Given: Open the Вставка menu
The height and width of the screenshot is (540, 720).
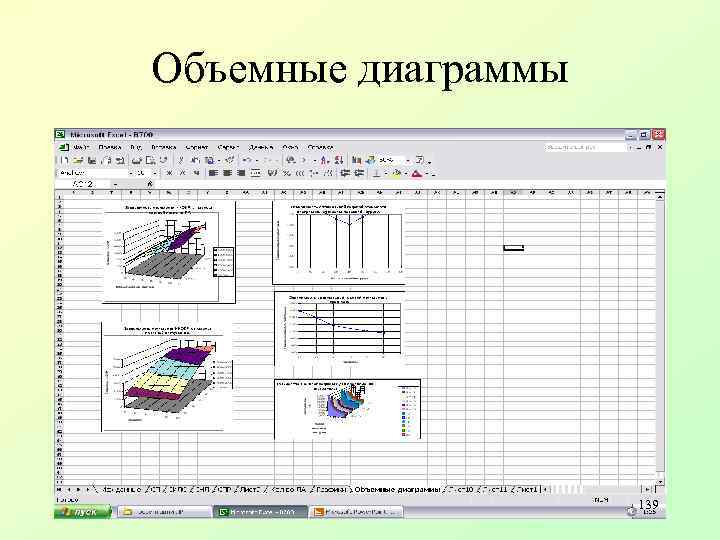Looking at the screenshot, I should pos(163,147).
